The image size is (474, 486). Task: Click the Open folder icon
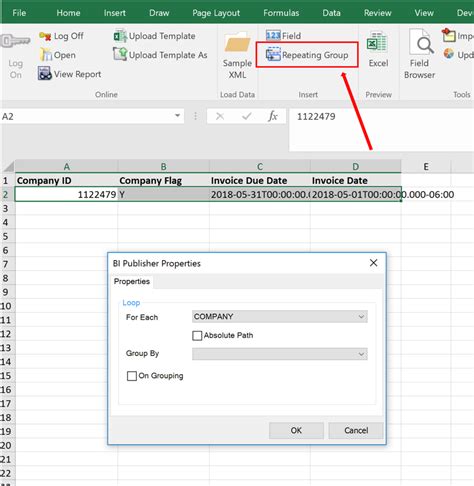pos(46,55)
